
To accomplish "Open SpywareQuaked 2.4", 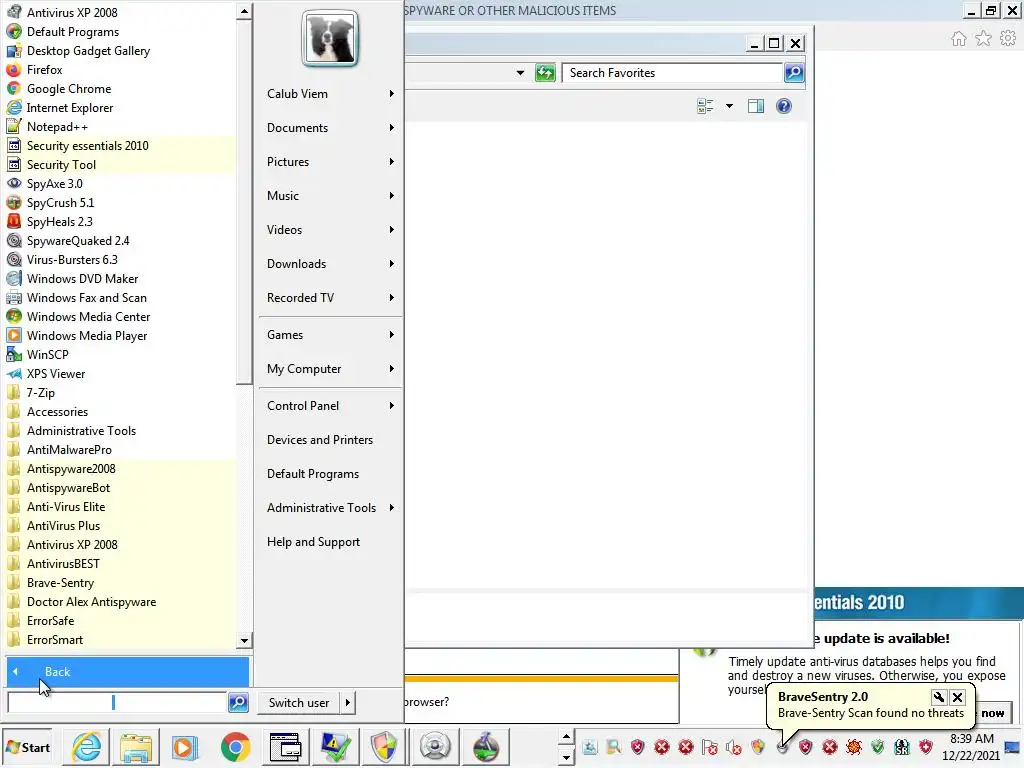I will (x=78, y=240).
